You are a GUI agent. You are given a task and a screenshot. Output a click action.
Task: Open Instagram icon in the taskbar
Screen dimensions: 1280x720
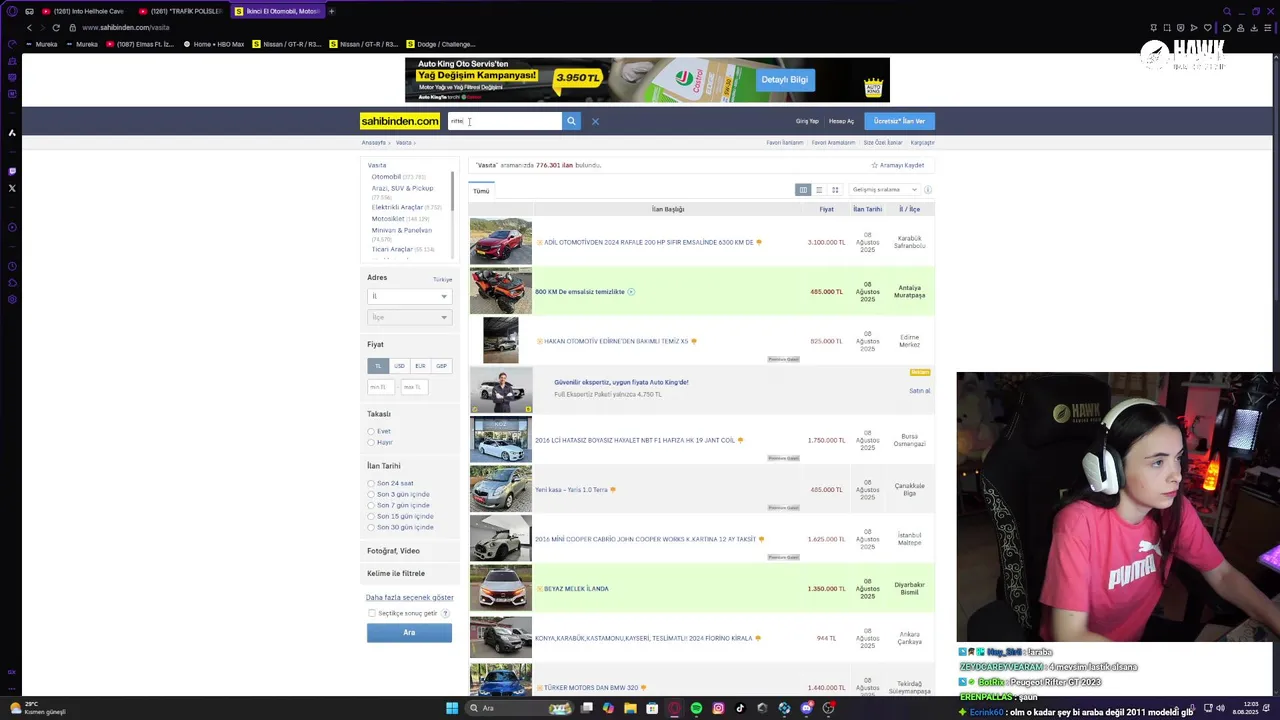coord(718,708)
